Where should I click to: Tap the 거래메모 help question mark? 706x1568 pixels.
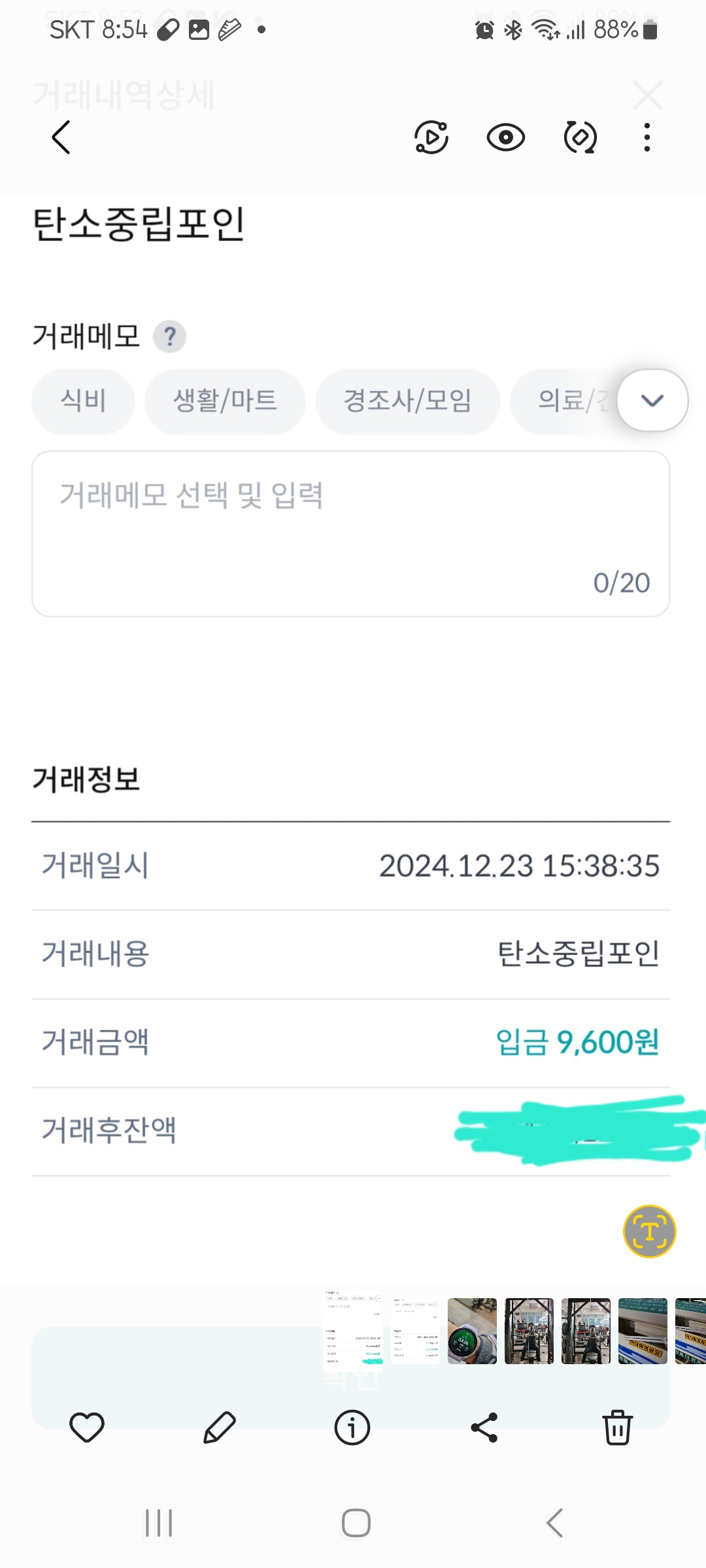170,337
